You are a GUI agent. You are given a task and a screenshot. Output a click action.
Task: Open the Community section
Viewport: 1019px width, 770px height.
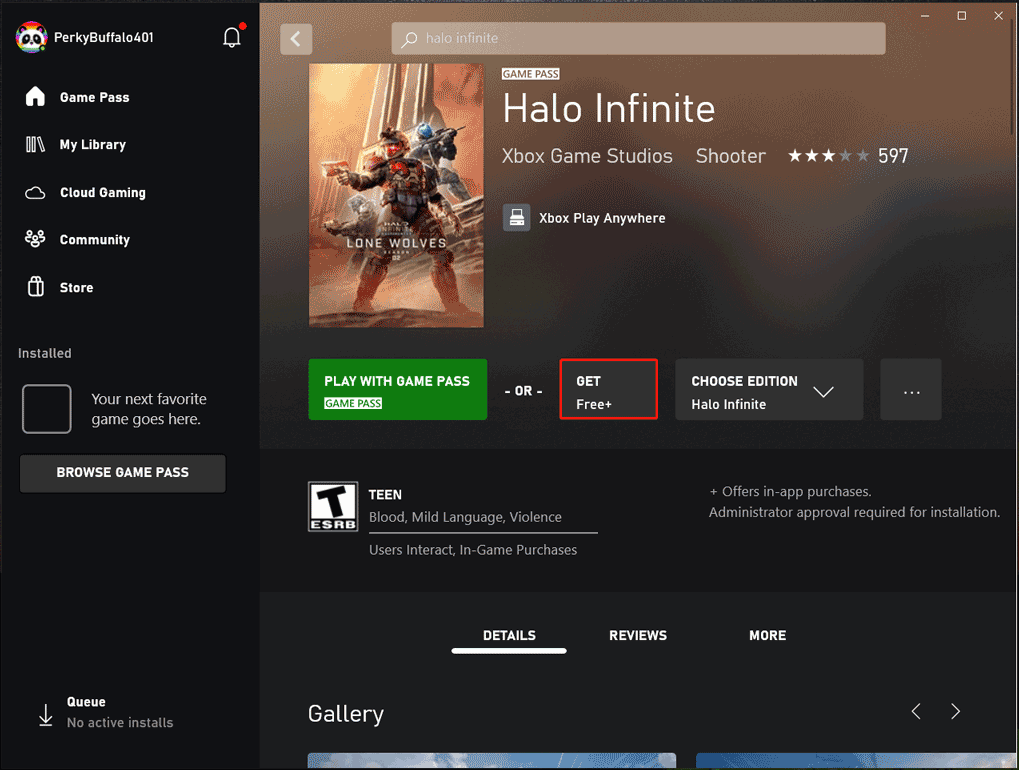point(95,239)
